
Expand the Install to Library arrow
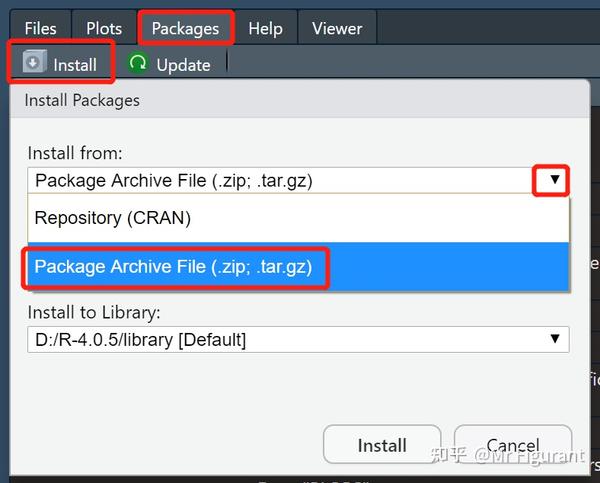[555, 338]
